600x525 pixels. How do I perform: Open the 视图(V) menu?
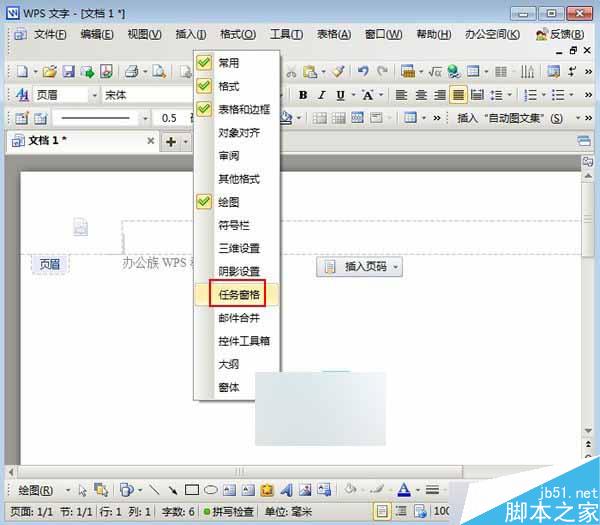click(x=144, y=34)
